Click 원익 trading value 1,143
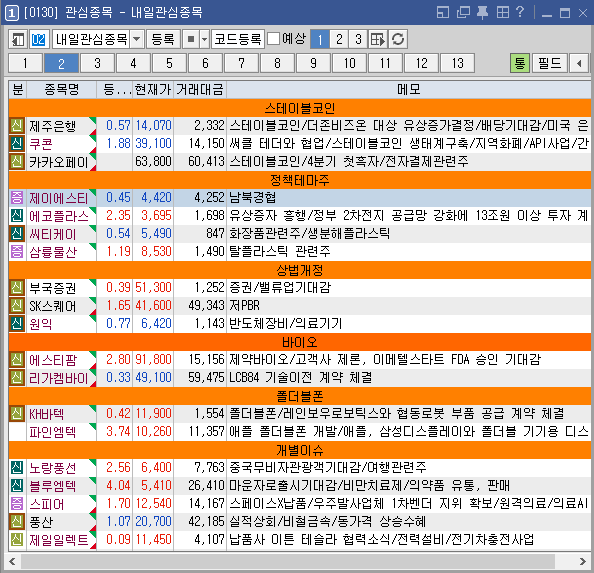Screen dimensions: 594x573 (x=209, y=323)
